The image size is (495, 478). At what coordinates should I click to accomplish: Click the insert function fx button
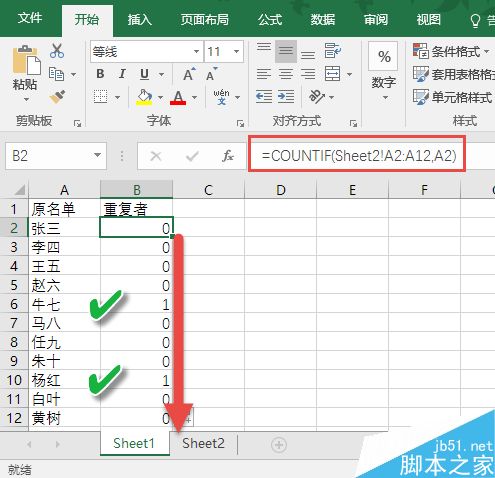click(228, 156)
